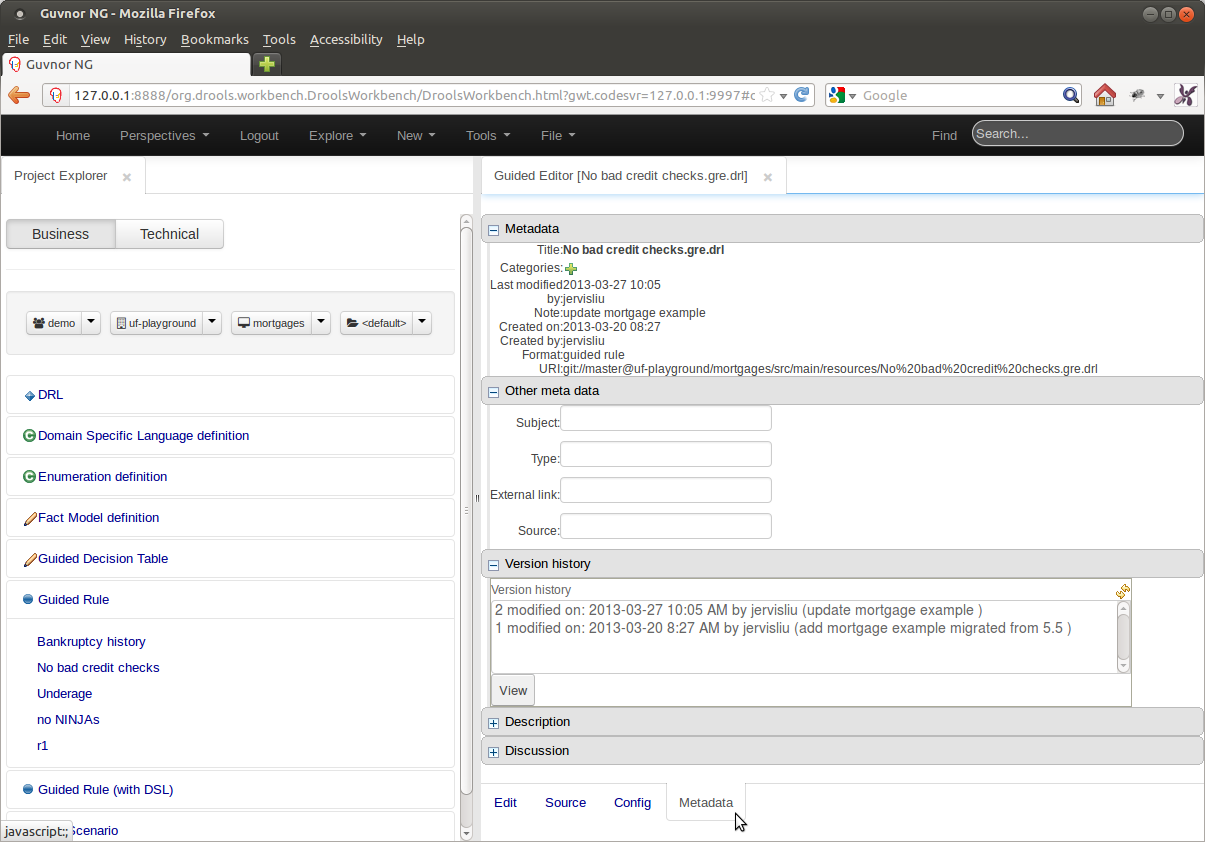Collapse the Metadata section
Viewport: 1205px width, 842px height.
[493, 230]
